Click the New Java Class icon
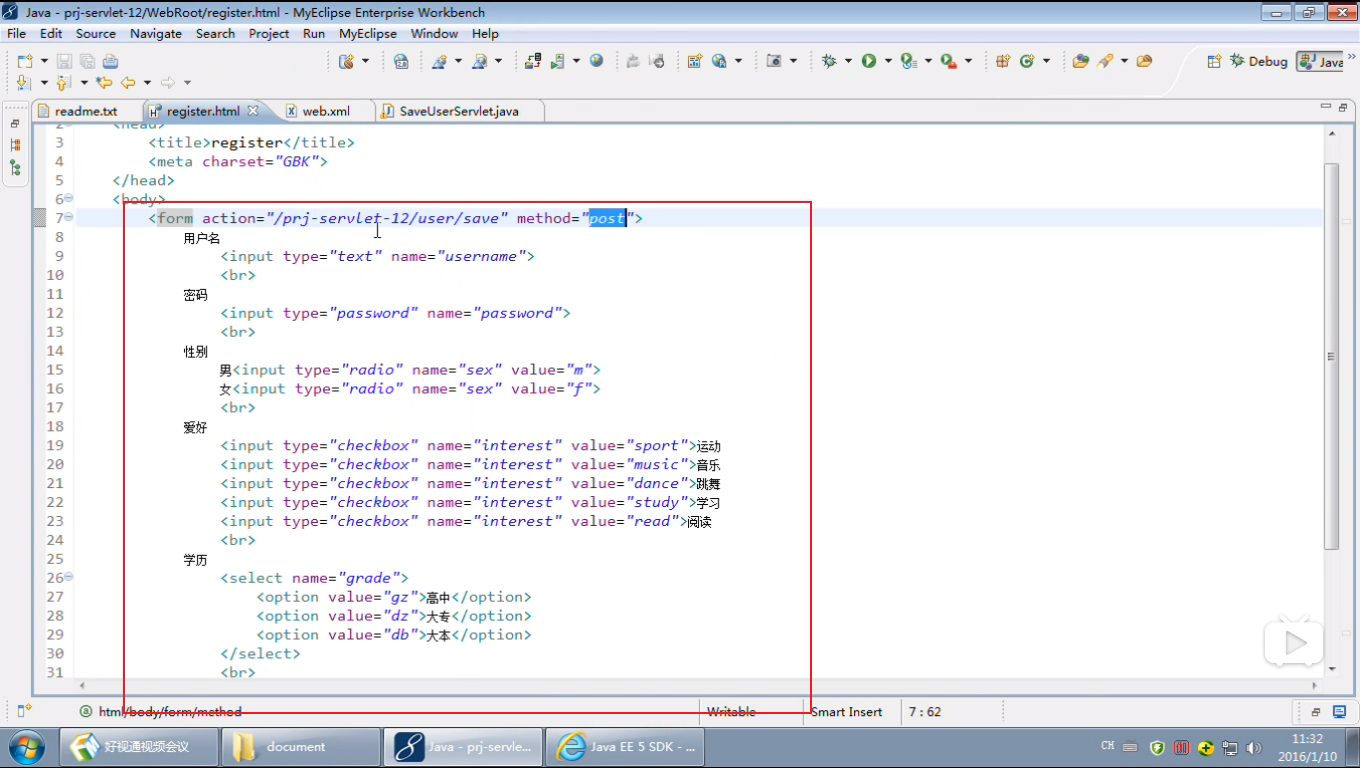This screenshot has height=768, width=1360. click(x=1026, y=61)
